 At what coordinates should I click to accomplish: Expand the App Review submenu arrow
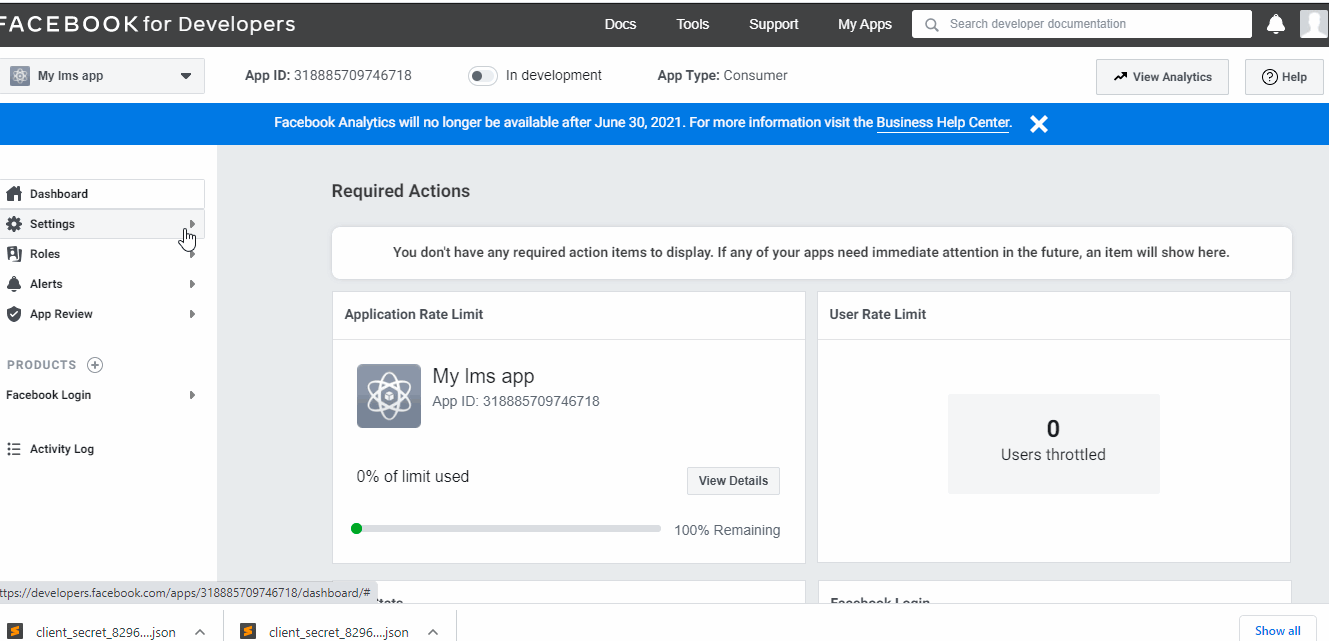tap(192, 314)
